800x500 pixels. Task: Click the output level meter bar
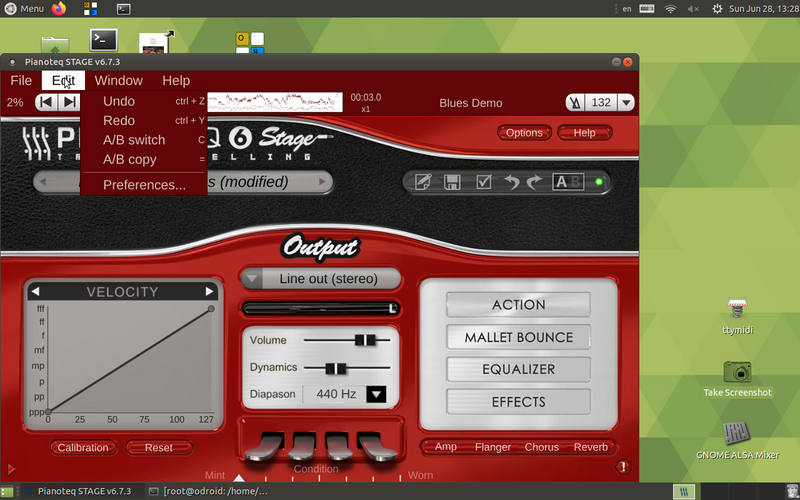coord(320,308)
